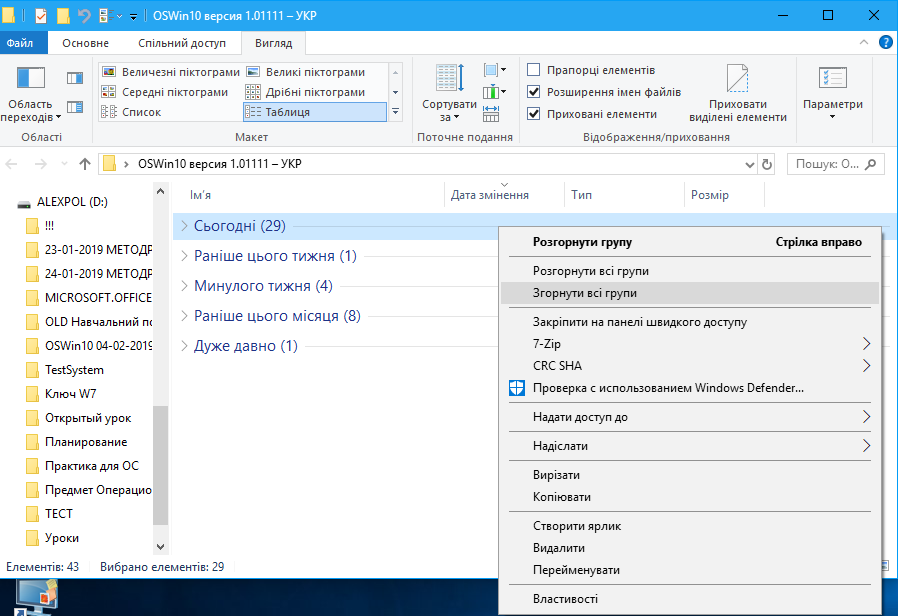The height and width of the screenshot is (616, 898).
Task: Click the desktop computer icon in taskbar area
Action: coord(37,597)
